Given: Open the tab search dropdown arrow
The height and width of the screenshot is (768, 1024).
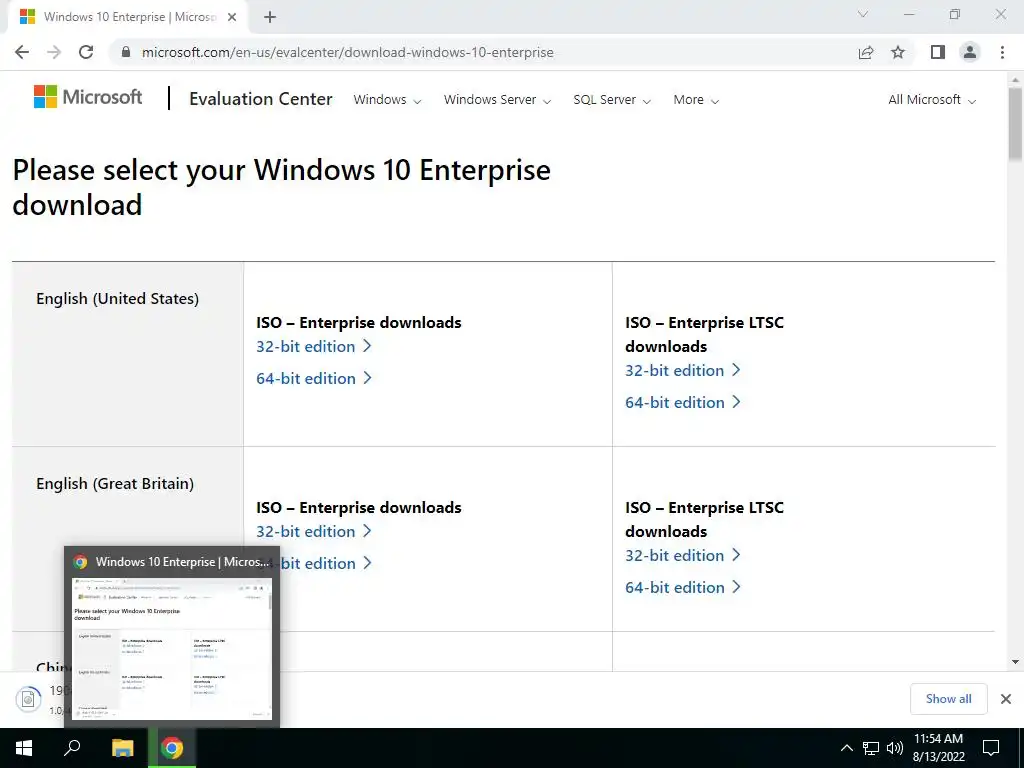Looking at the screenshot, I should pos(863,14).
